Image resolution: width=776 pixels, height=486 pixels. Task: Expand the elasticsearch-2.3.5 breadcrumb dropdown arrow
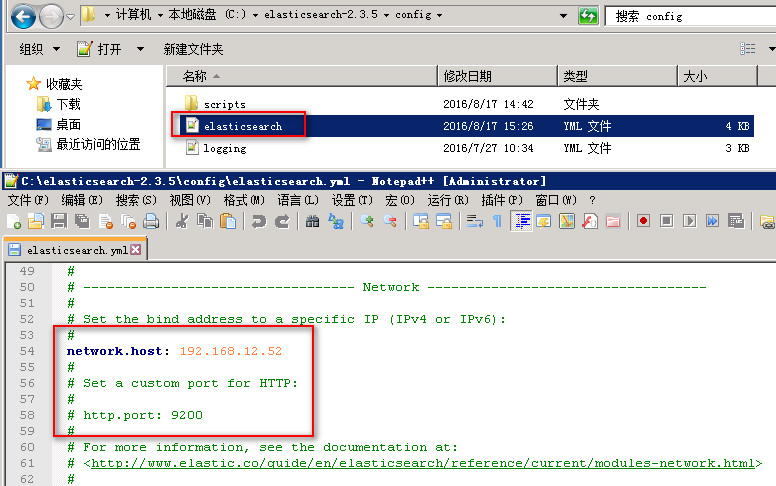point(387,15)
